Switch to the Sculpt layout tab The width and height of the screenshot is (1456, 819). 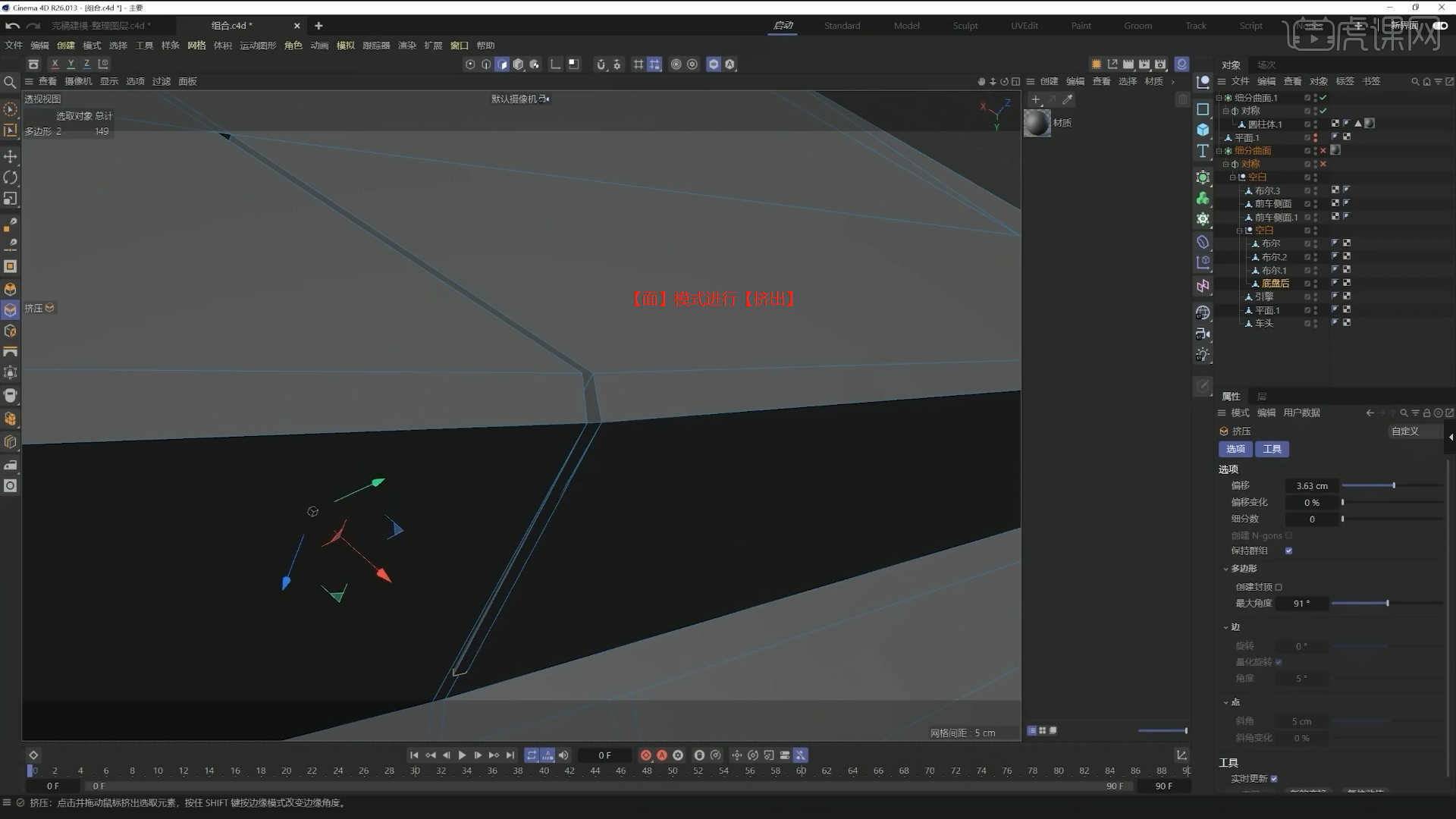point(965,26)
